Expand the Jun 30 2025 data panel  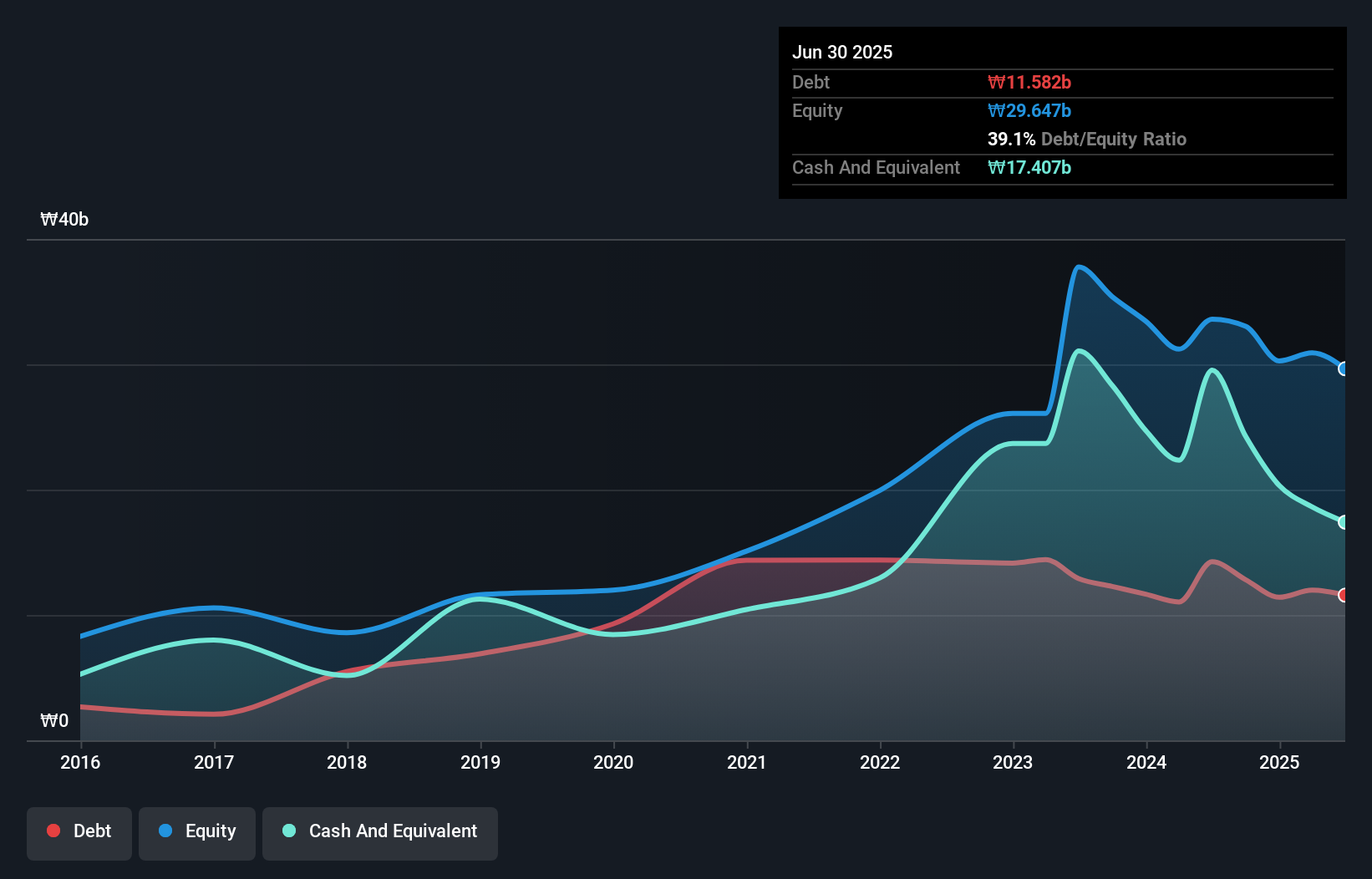pyautogui.click(x=842, y=52)
